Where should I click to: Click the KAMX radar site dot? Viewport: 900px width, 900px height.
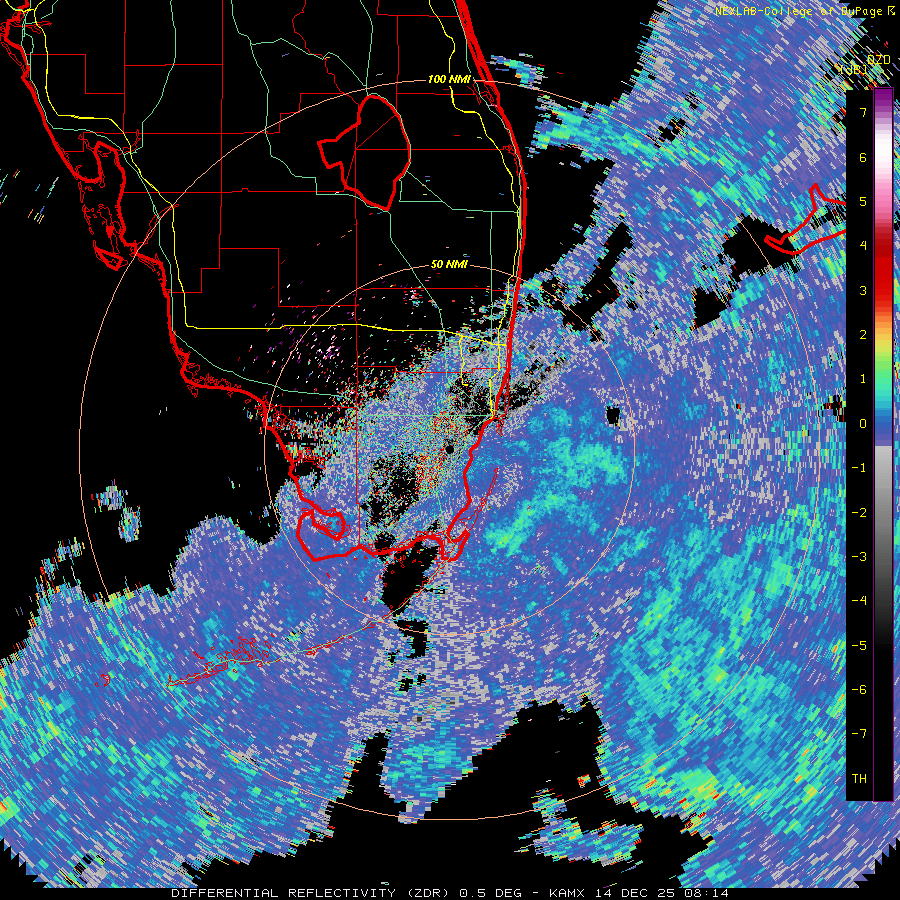point(449,449)
